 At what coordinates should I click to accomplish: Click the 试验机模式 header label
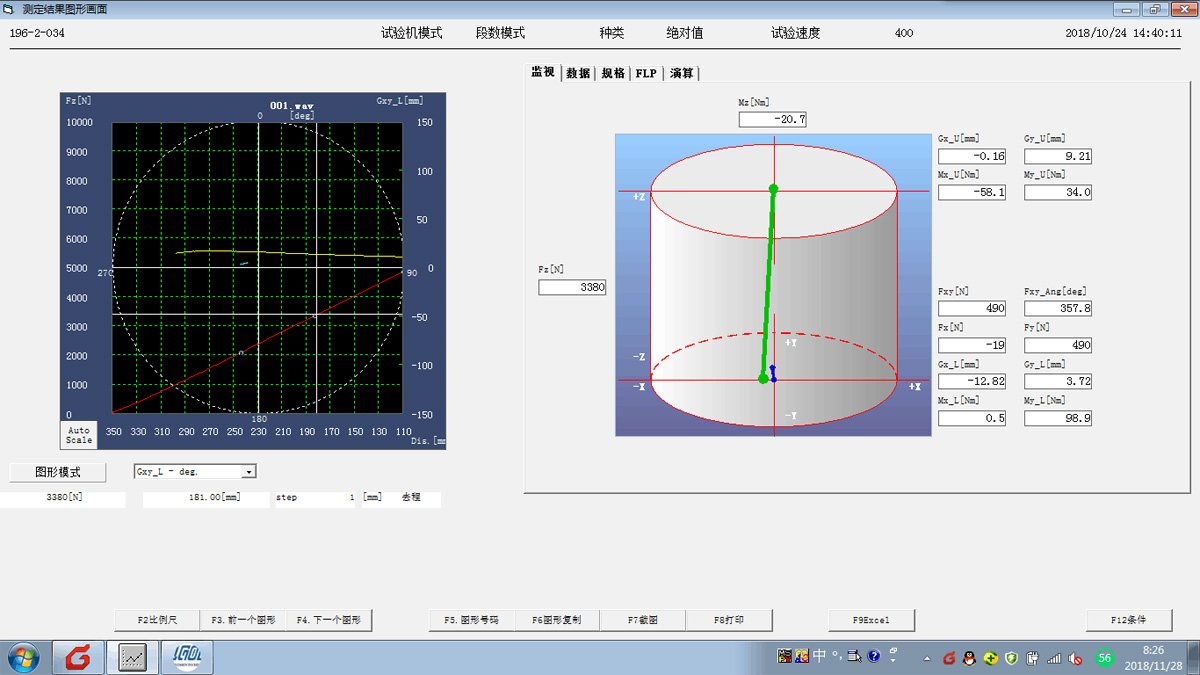click(x=411, y=33)
